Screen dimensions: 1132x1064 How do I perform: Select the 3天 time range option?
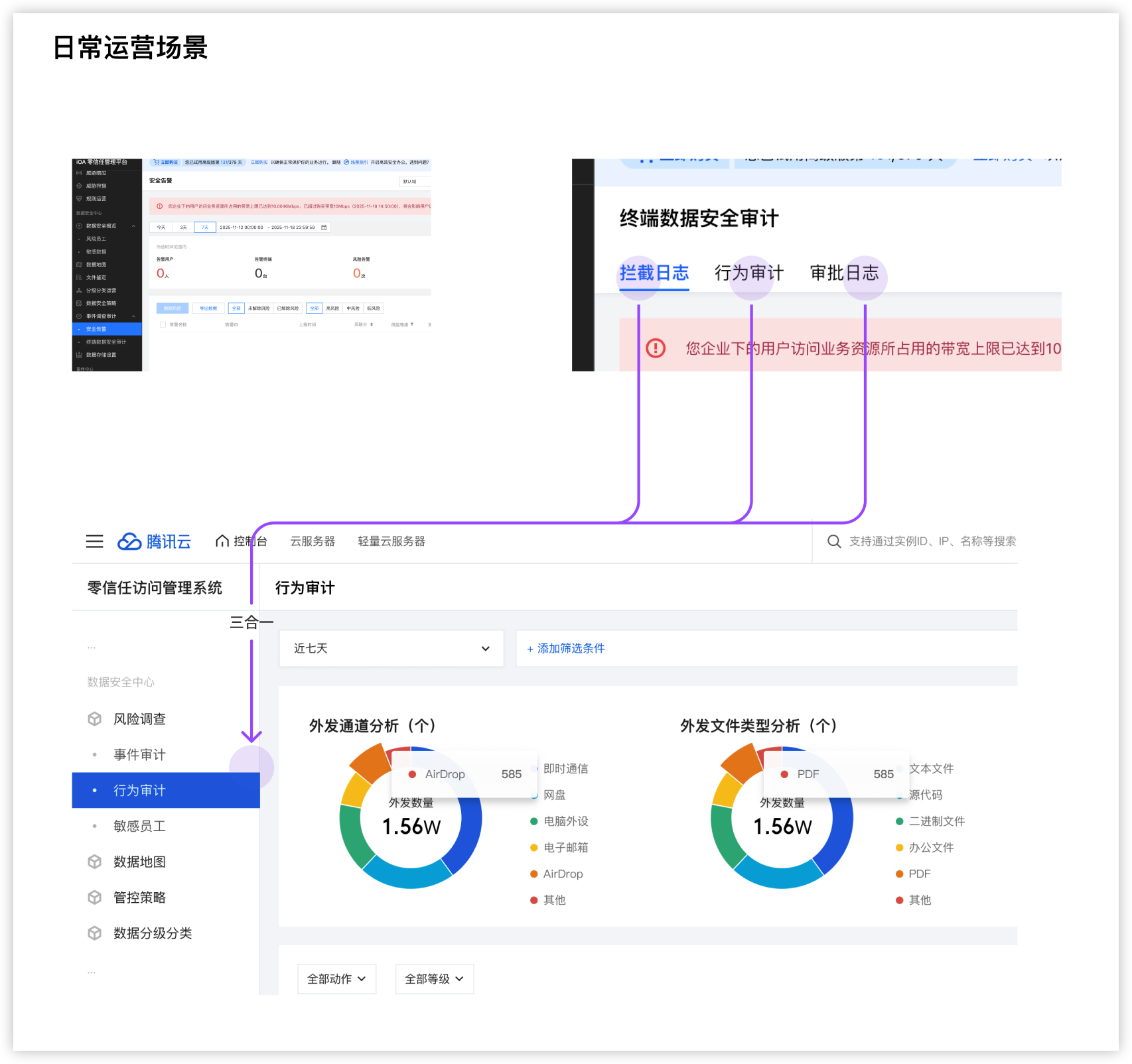pos(183,228)
